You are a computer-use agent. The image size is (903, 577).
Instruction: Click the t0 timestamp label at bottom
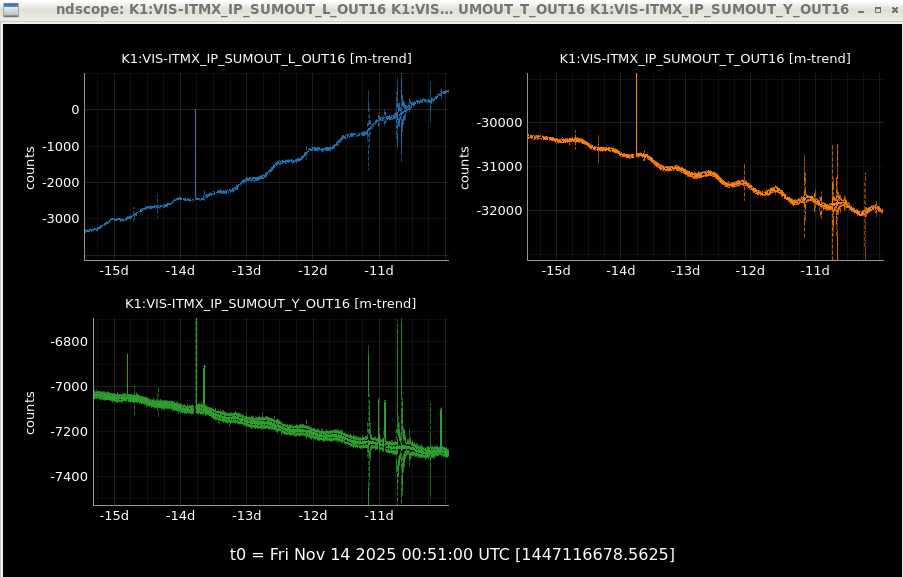(452, 554)
